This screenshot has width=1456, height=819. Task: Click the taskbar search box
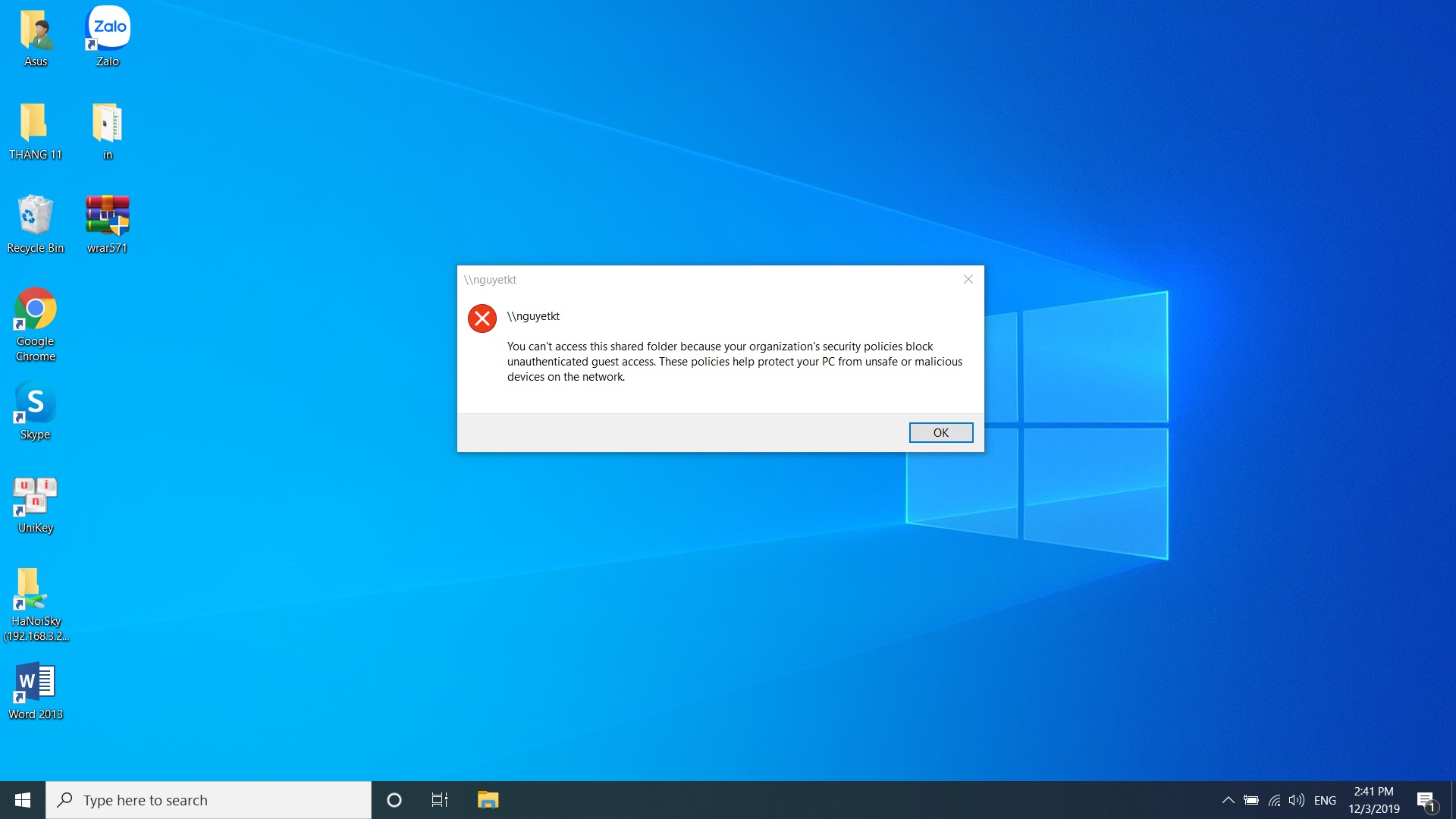pyautogui.click(x=209, y=800)
